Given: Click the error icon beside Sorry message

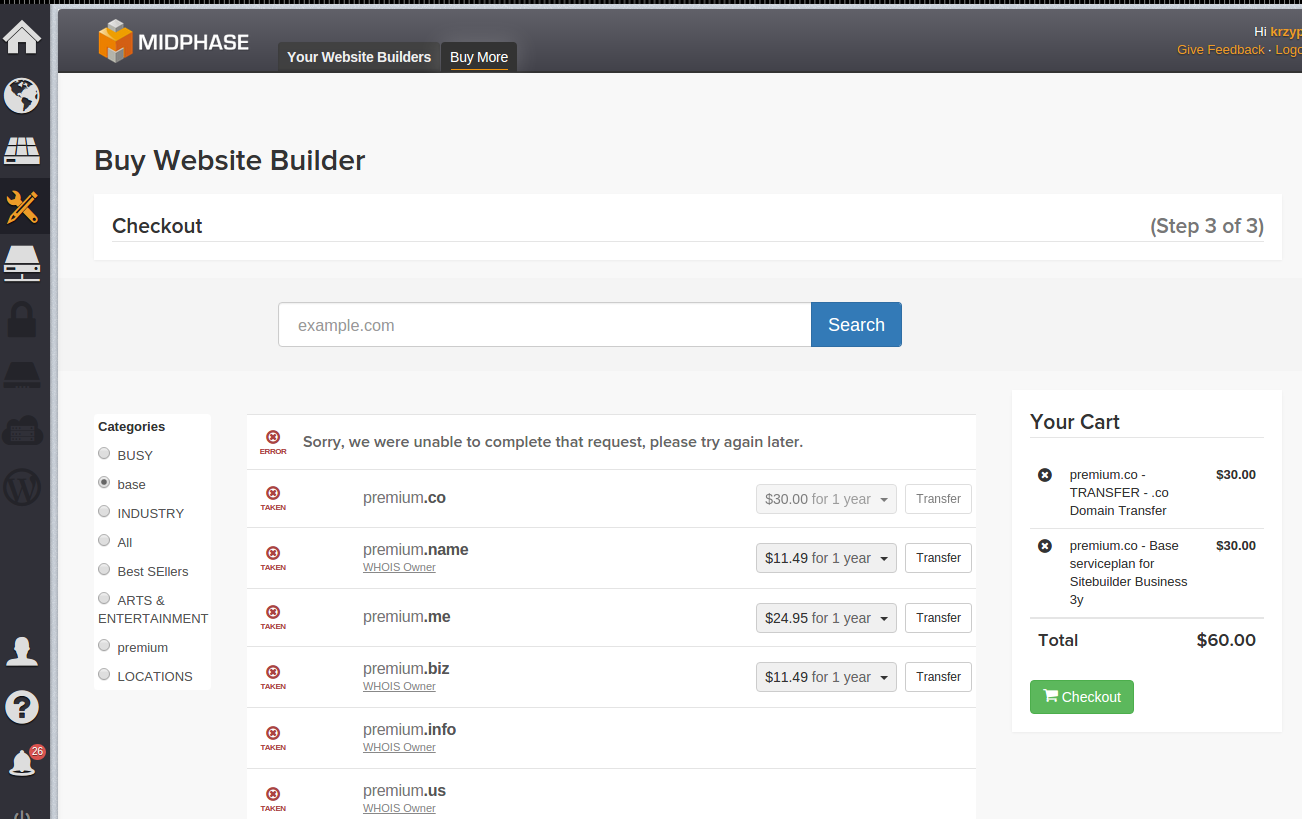Looking at the screenshot, I should [x=273, y=442].
